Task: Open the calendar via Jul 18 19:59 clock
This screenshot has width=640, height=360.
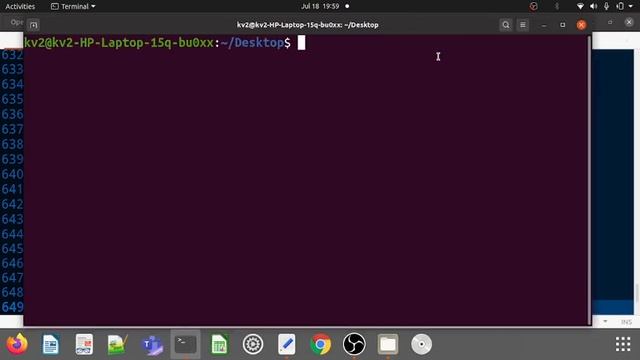Action: pos(320,6)
